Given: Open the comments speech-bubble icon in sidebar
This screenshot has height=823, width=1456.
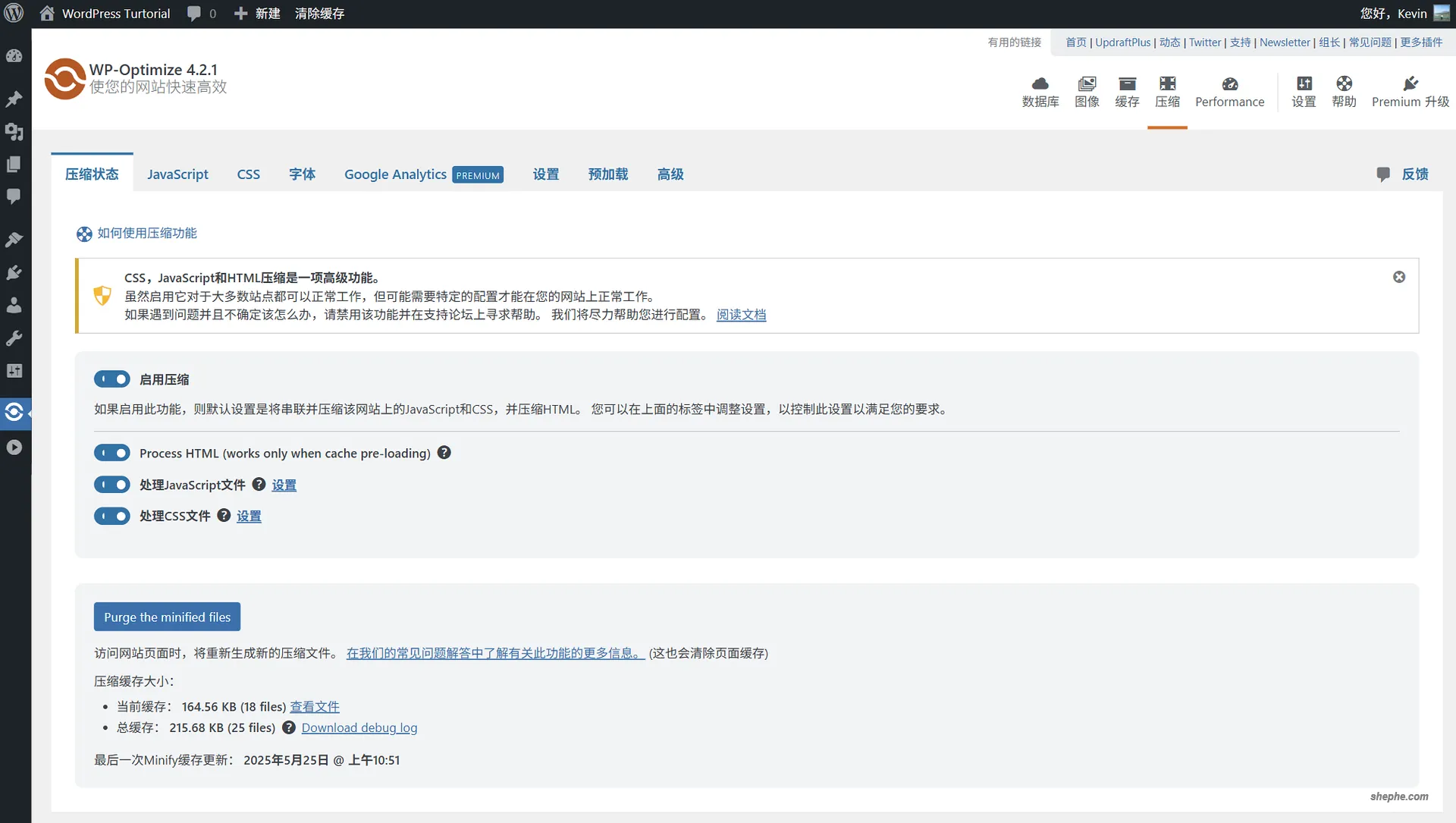Looking at the screenshot, I should coord(15,196).
